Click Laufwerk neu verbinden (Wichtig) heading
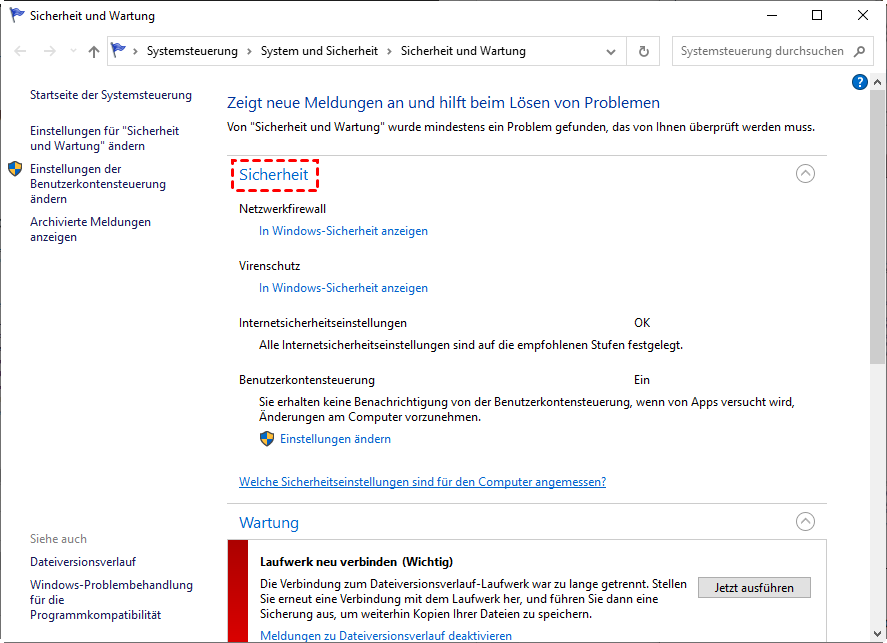The image size is (887, 643). (356, 562)
